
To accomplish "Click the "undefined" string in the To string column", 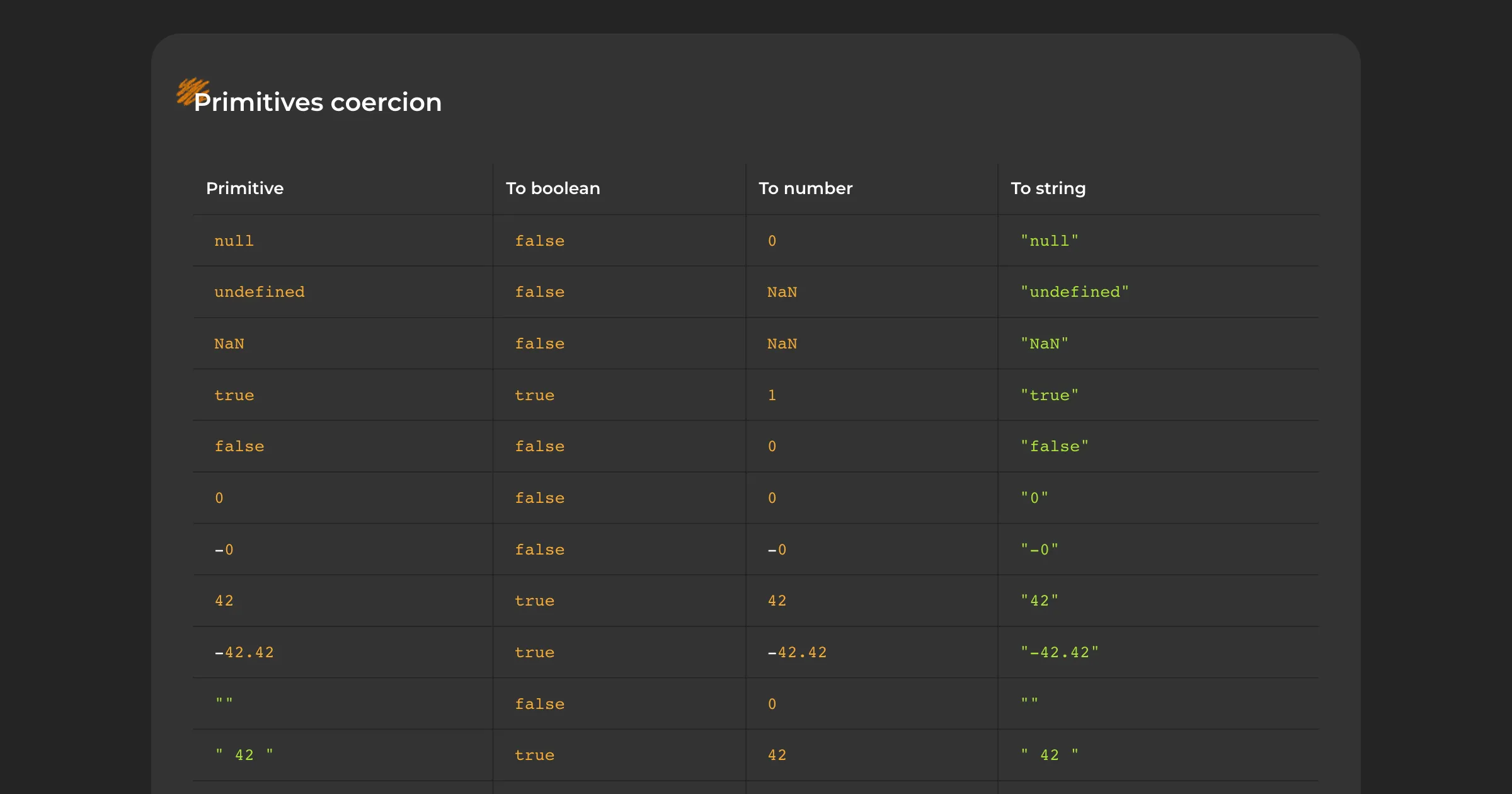I will pos(1075,292).
